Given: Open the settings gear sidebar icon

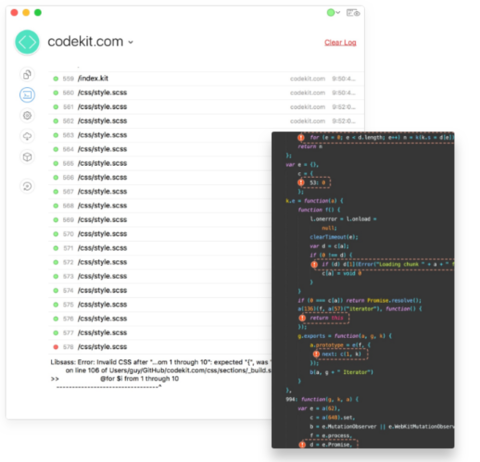Looking at the screenshot, I should click(x=27, y=116).
